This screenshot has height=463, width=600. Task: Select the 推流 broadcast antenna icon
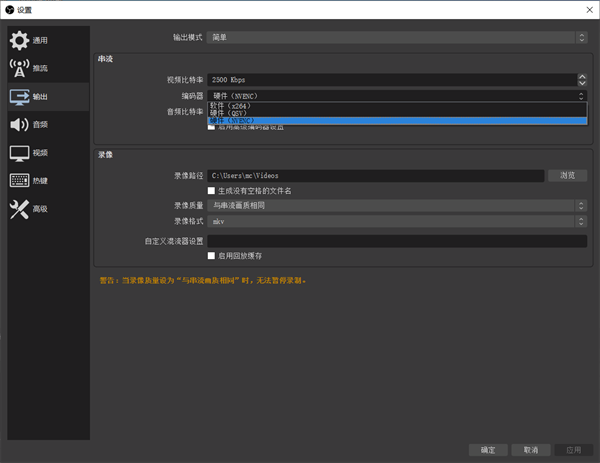coord(19,69)
